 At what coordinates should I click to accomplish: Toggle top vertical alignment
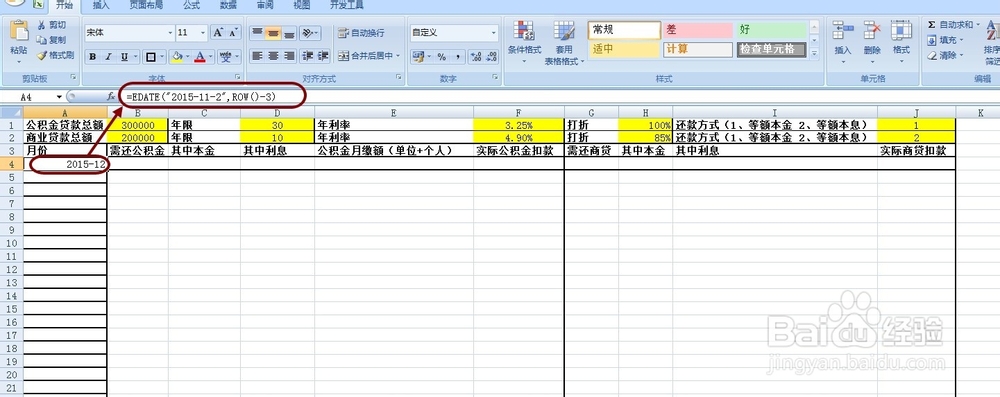click(257, 33)
